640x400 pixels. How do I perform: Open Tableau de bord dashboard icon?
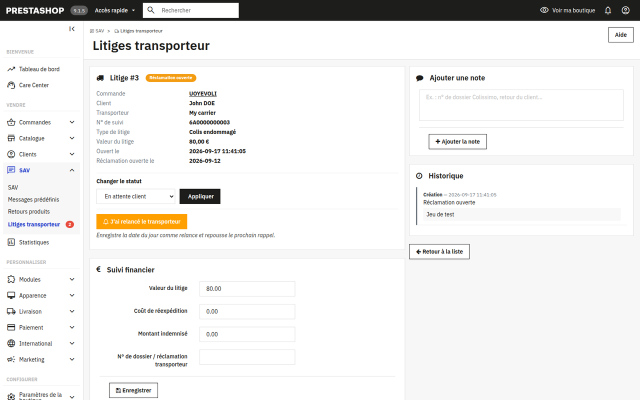coord(11,69)
